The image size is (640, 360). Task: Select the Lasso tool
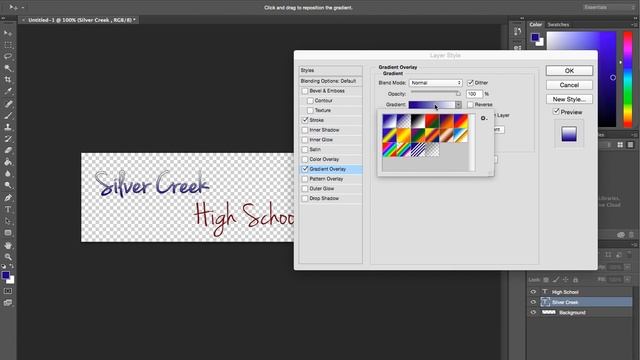click(x=8, y=56)
